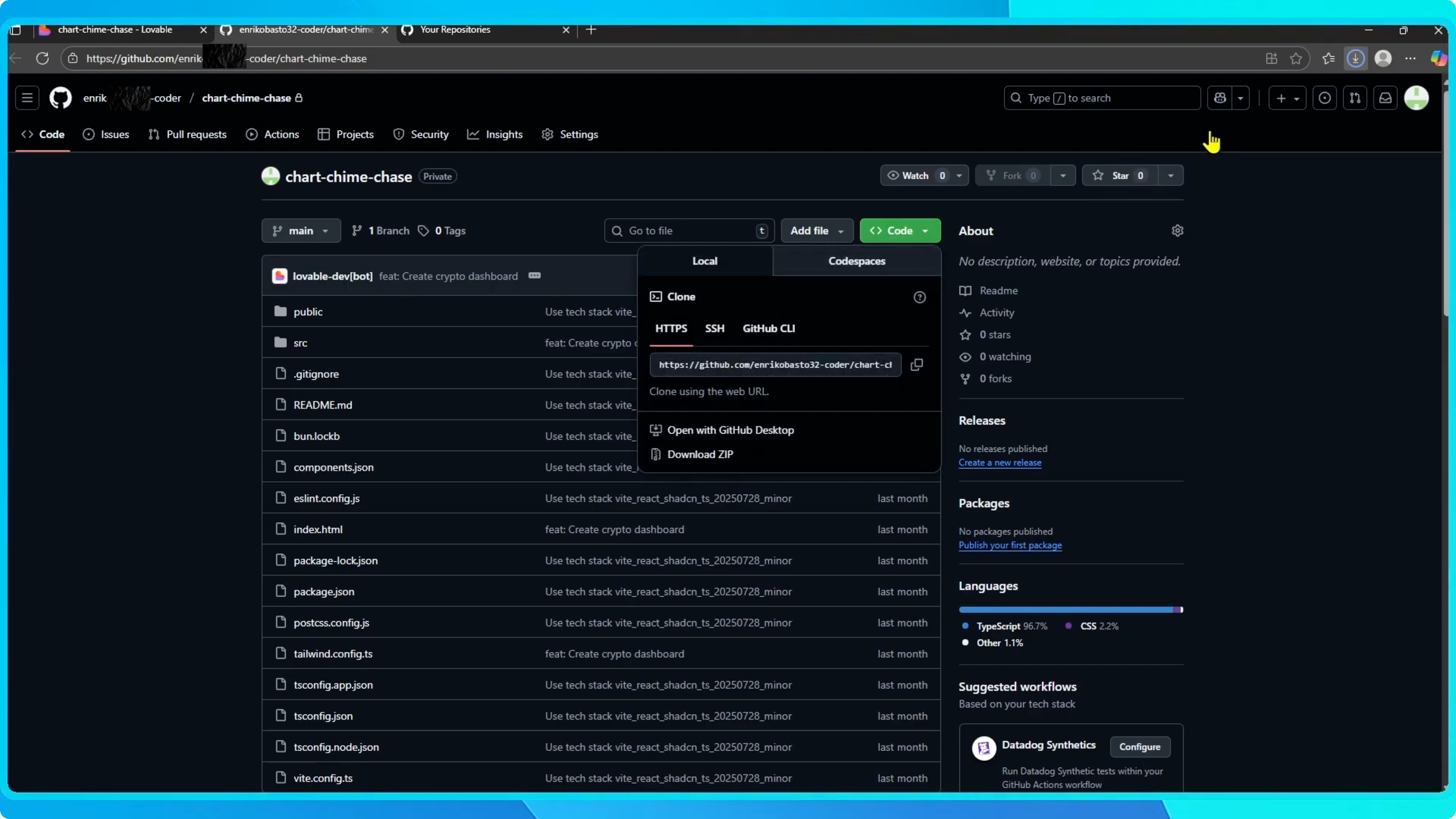Open the Pull requests icon in the top header
The image size is (1456, 819).
pos(1355,98)
